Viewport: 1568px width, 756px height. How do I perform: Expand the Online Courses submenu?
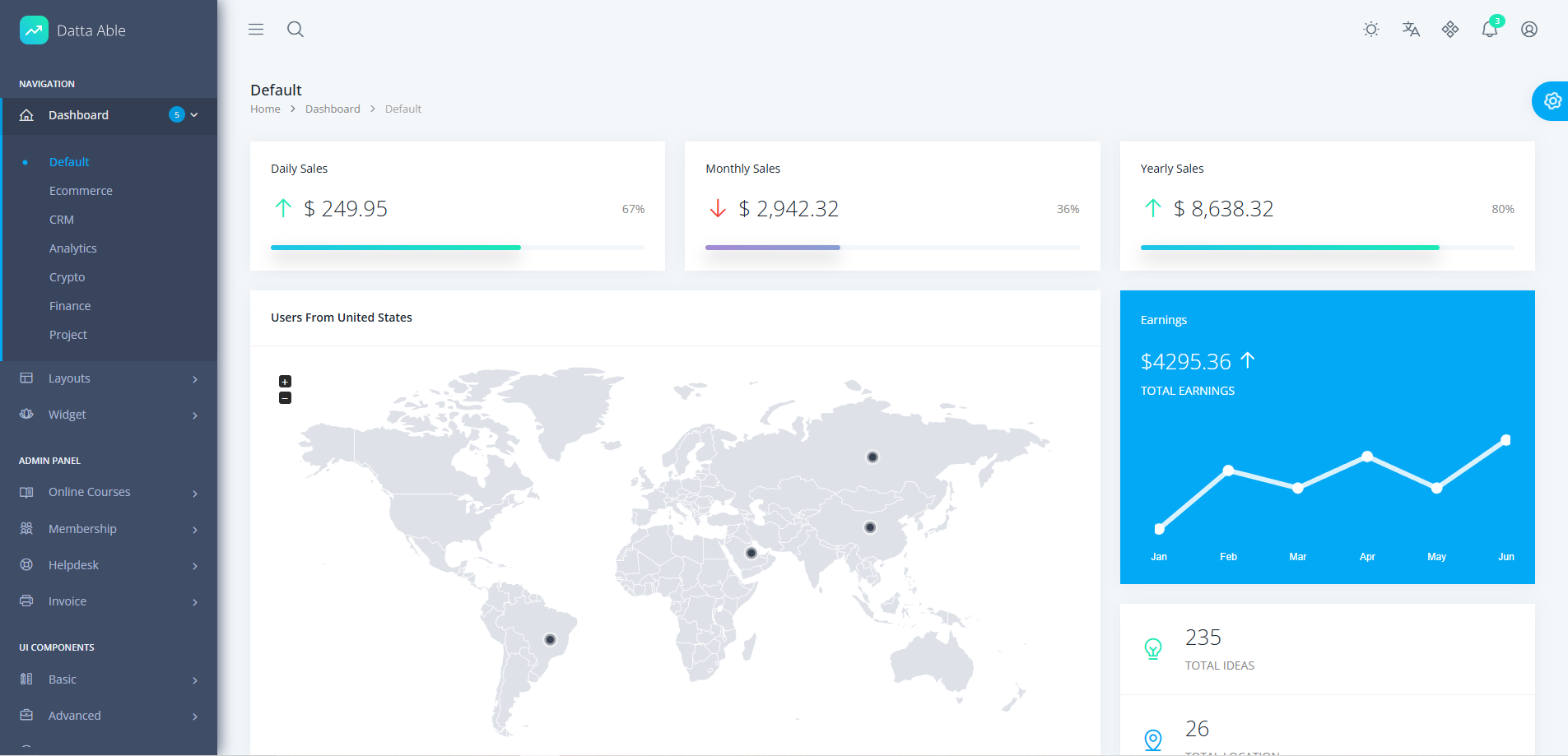[x=109, y=492]
